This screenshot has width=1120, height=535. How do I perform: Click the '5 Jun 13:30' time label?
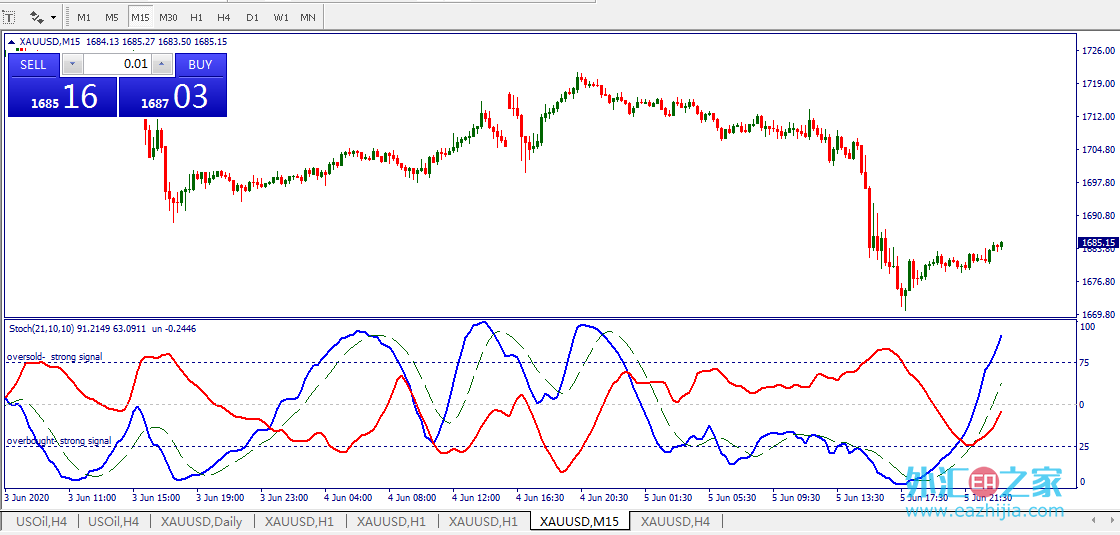pos(861,497)
